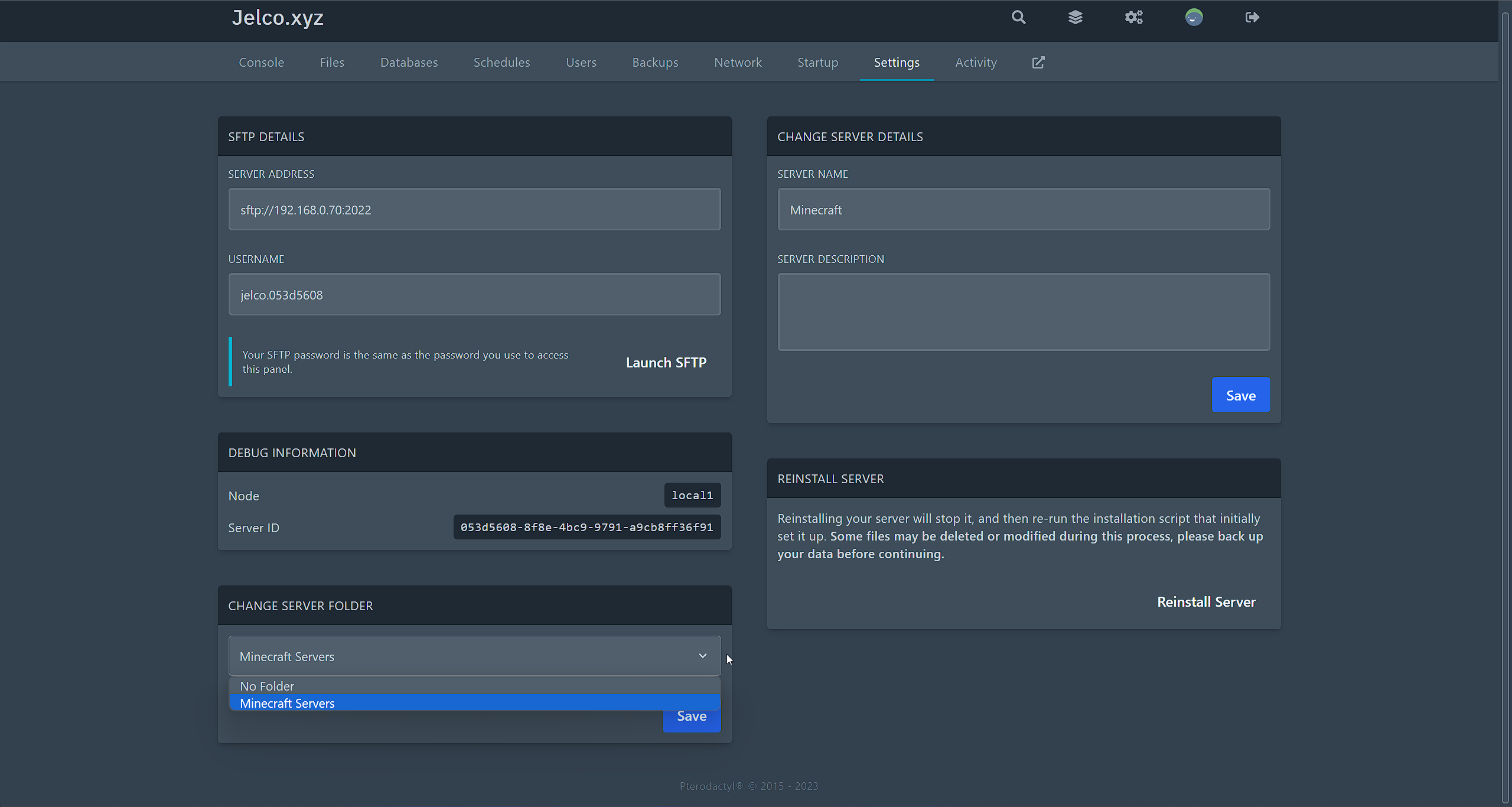Go to the Backups tab

[x=655, y=63]
